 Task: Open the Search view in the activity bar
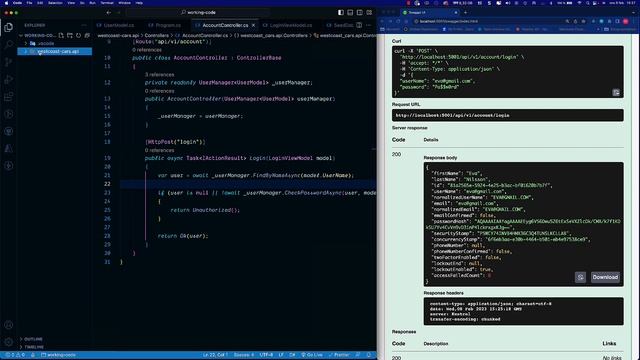click(x=9, y=44)
